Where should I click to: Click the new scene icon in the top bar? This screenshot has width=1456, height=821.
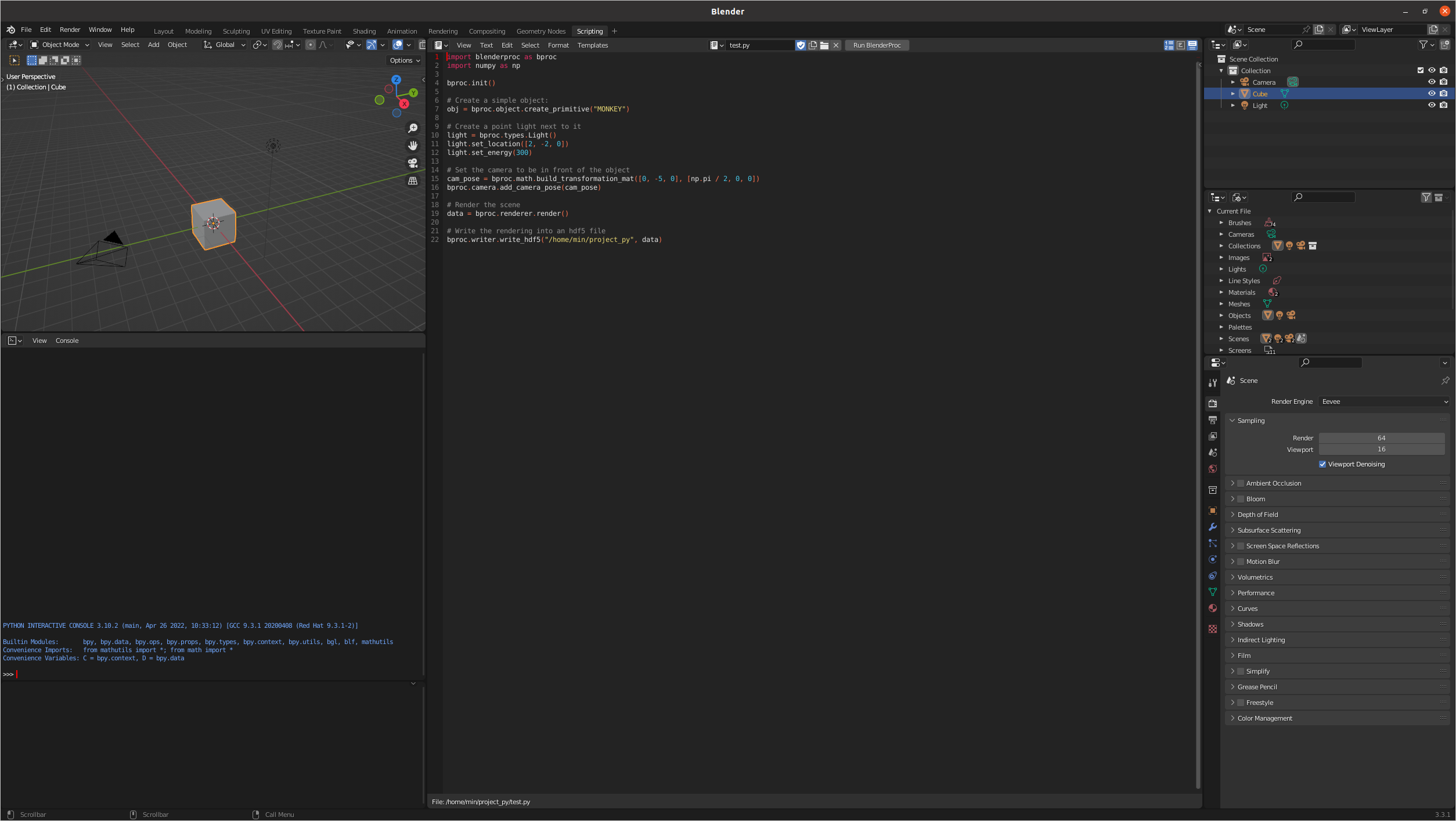pos(1319,30)
